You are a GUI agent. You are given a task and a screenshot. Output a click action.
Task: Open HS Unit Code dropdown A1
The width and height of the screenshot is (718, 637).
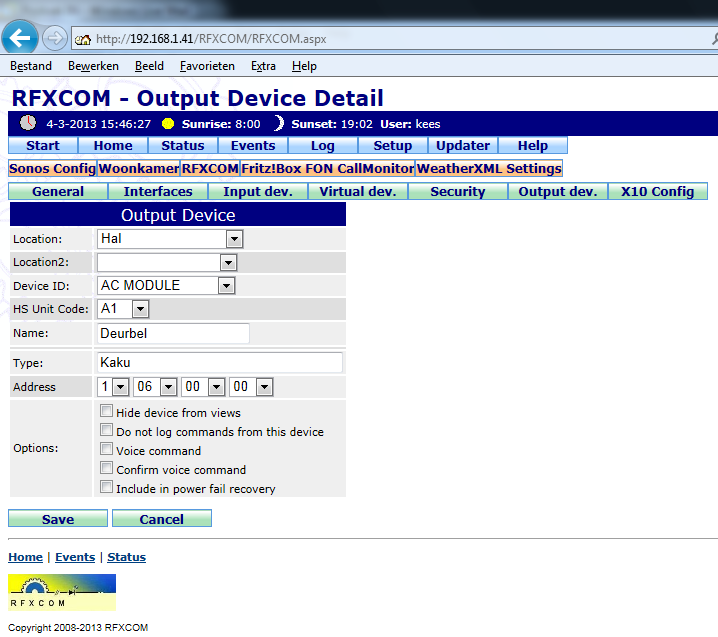[x=123, y=309]
